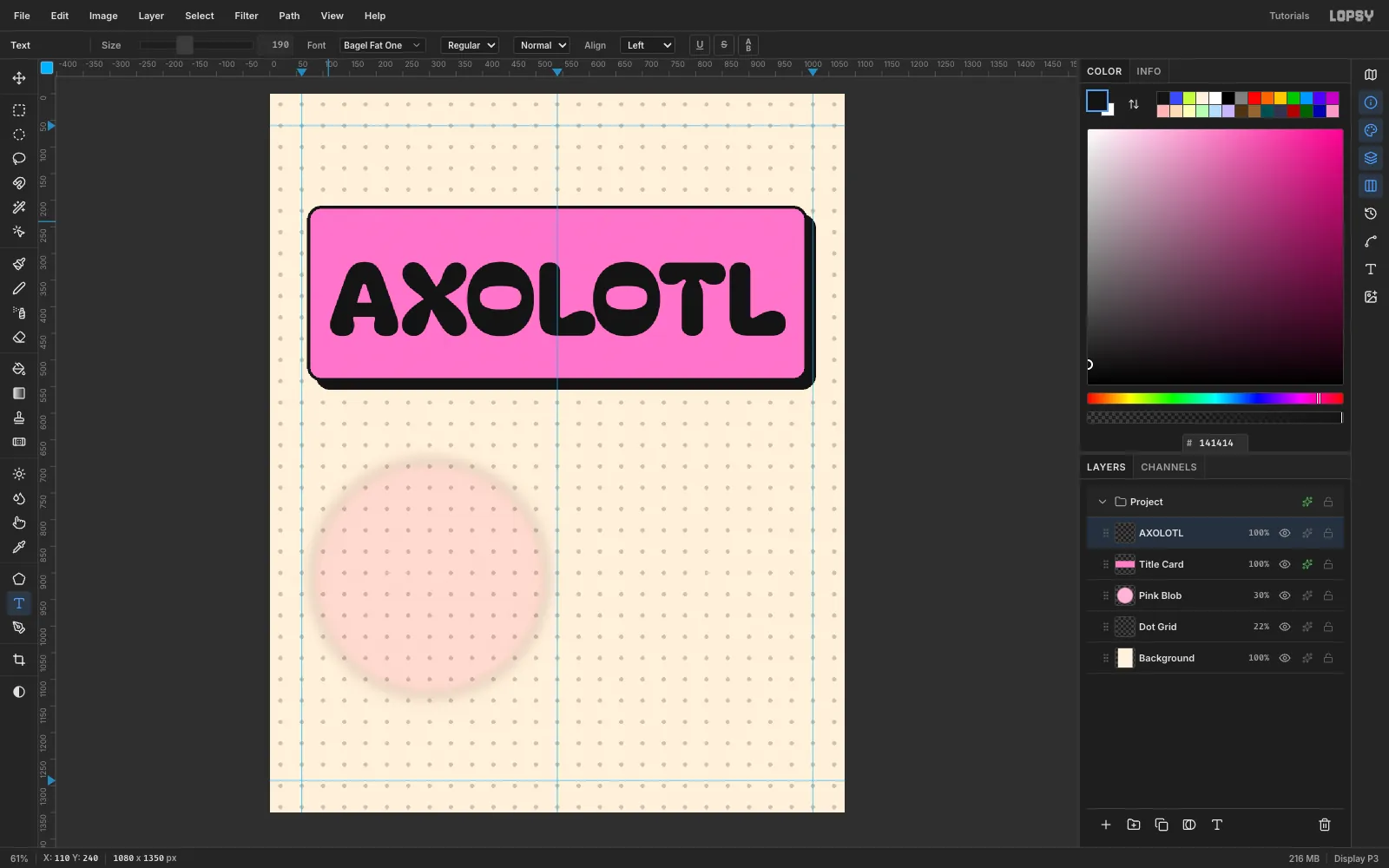
Task: Open the History panel icon
Action: [x=1371, y=214]
